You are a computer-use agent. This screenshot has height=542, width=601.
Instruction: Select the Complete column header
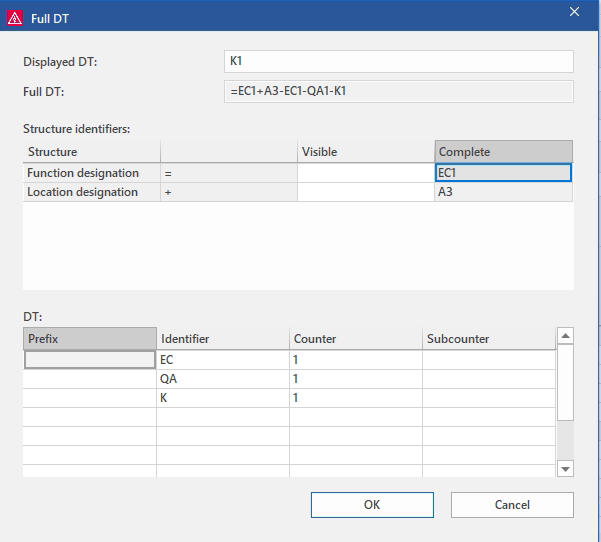click(x=503, y=152)
